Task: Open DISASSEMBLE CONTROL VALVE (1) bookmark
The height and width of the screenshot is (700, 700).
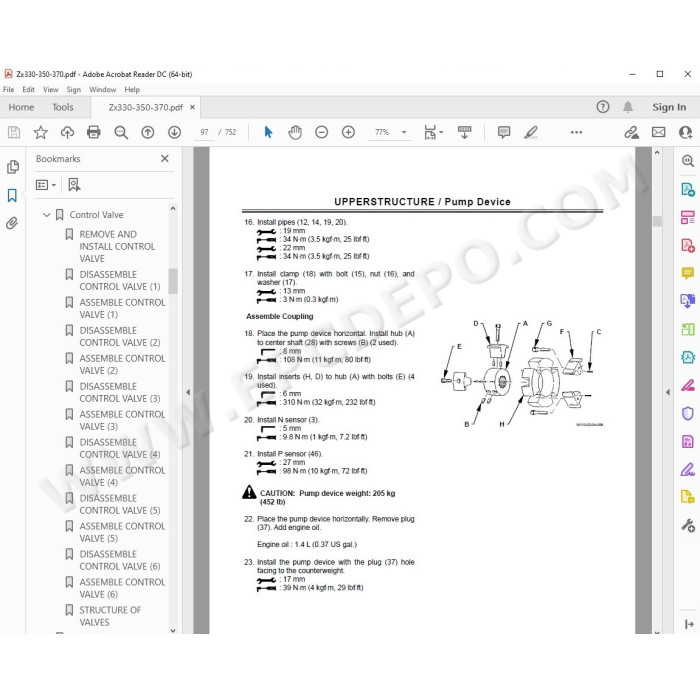Action: click(120, 280)
